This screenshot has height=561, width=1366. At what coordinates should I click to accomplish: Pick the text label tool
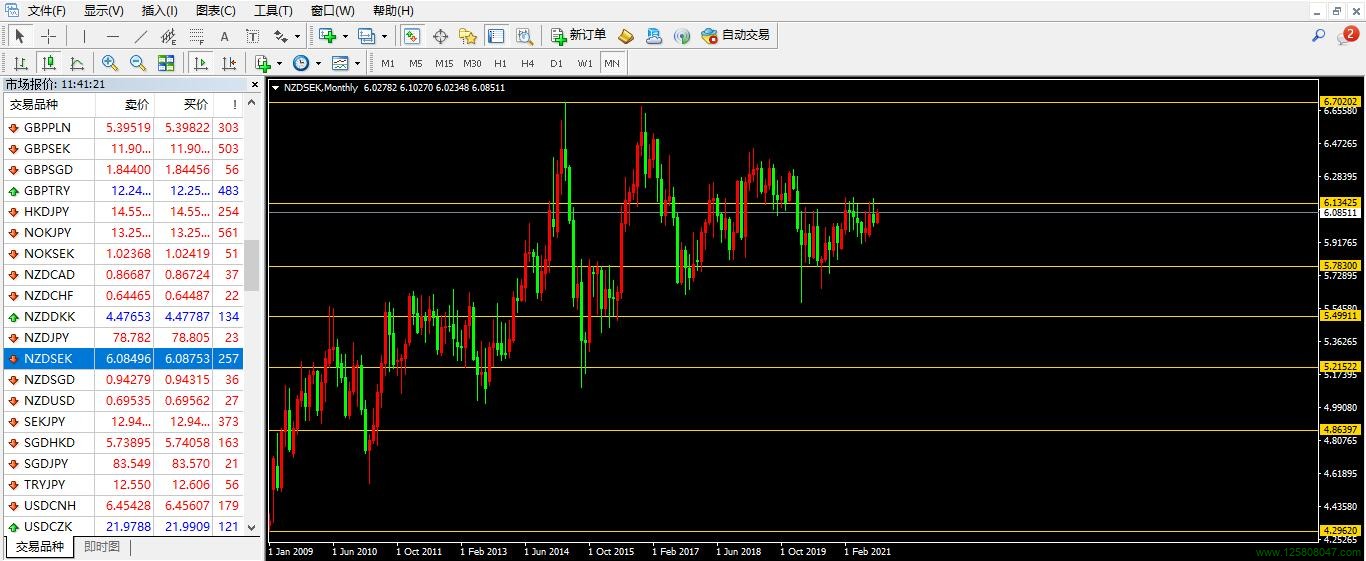252,36
